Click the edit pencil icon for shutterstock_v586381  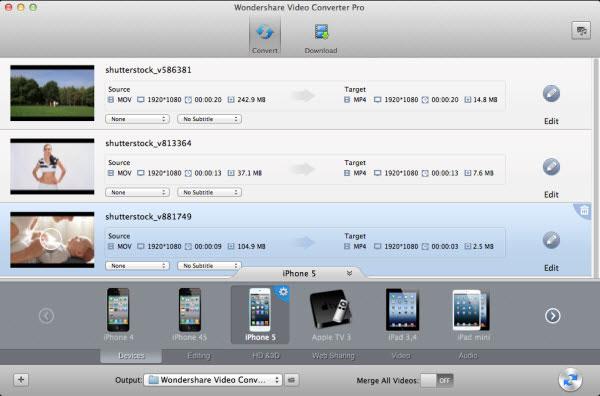point(551,94)
